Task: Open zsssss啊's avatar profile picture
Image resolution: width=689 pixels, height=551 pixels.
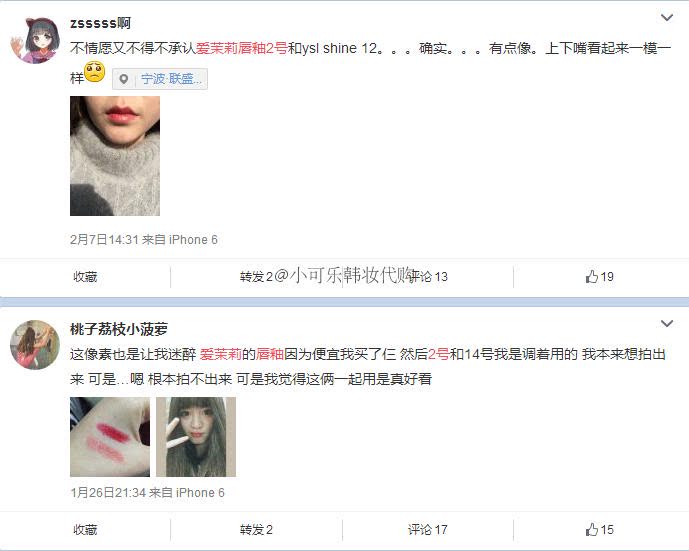Action: (35, 40)
